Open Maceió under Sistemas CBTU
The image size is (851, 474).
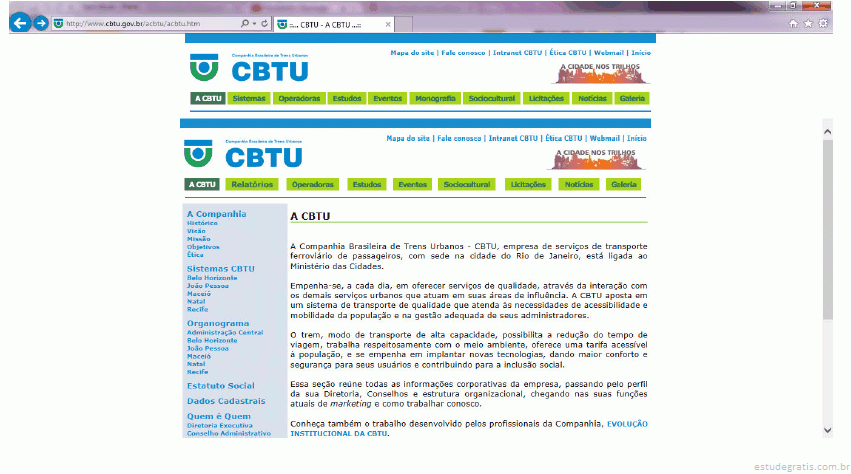coord(199,294)
